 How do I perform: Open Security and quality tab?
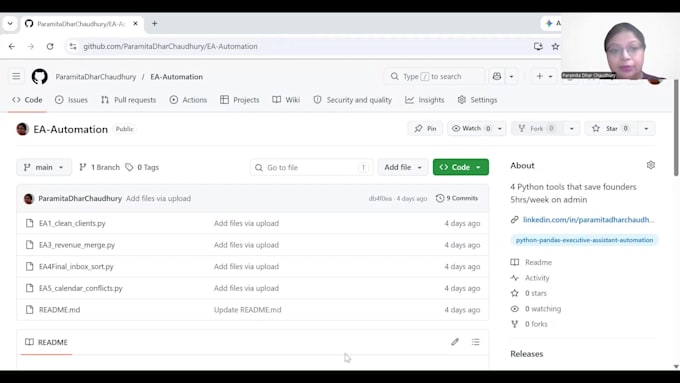353,100
